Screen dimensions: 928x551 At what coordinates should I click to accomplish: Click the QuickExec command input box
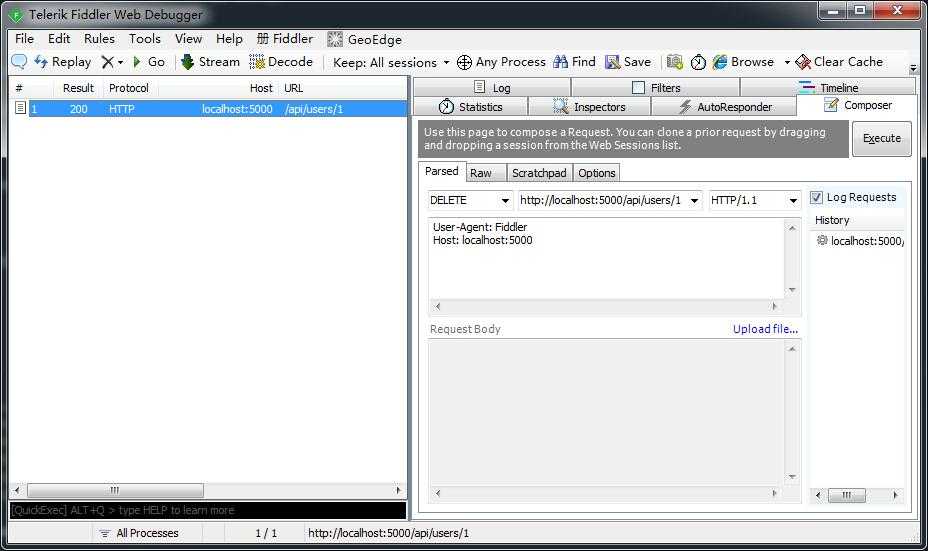tap(208, 510)
